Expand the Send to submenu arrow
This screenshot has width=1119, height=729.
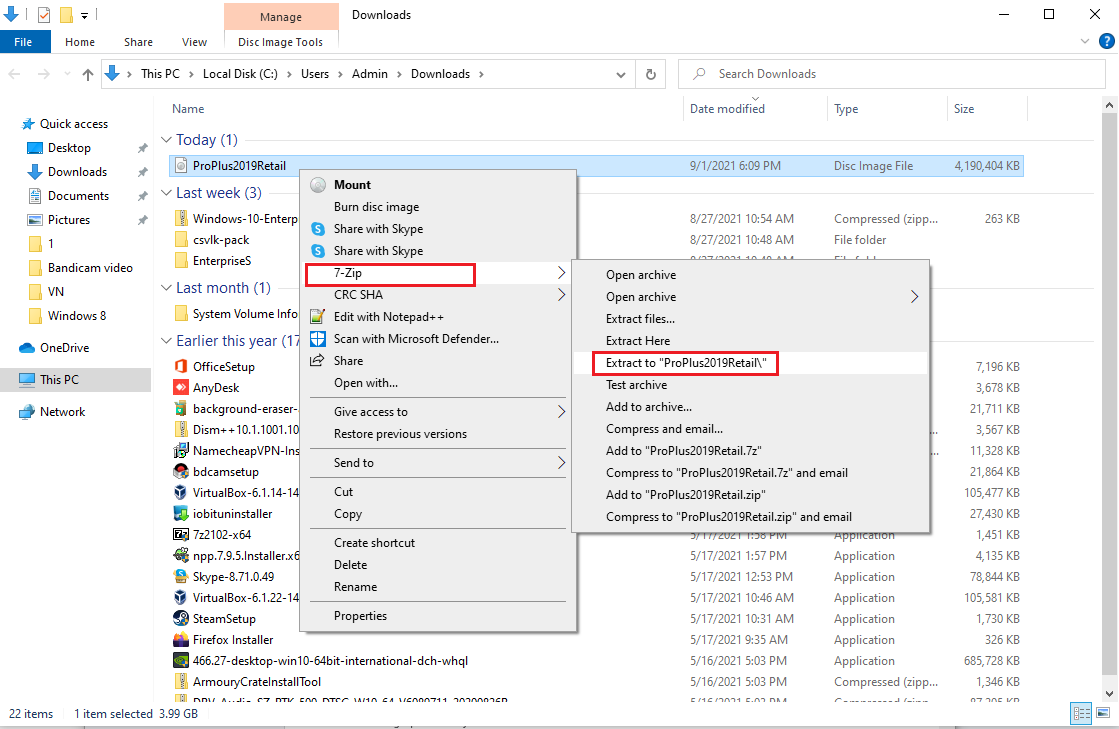click(562, 463)
